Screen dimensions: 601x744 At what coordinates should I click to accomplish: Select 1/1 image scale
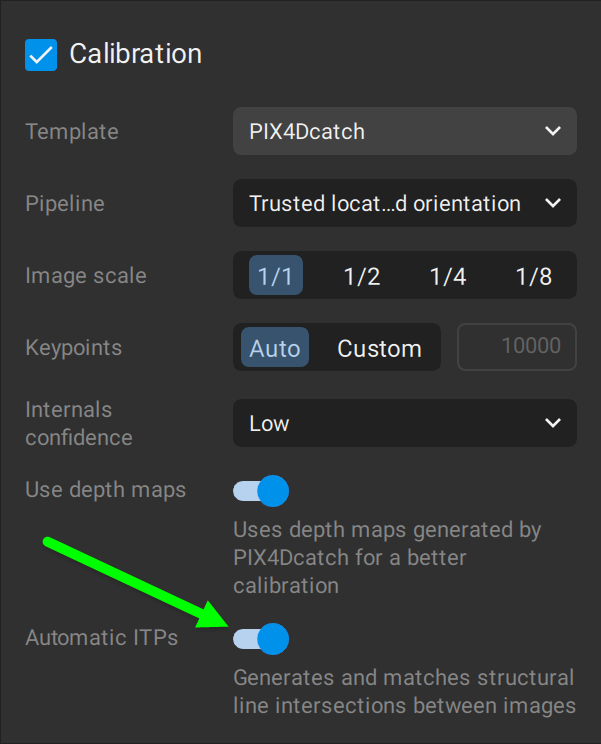275,276
